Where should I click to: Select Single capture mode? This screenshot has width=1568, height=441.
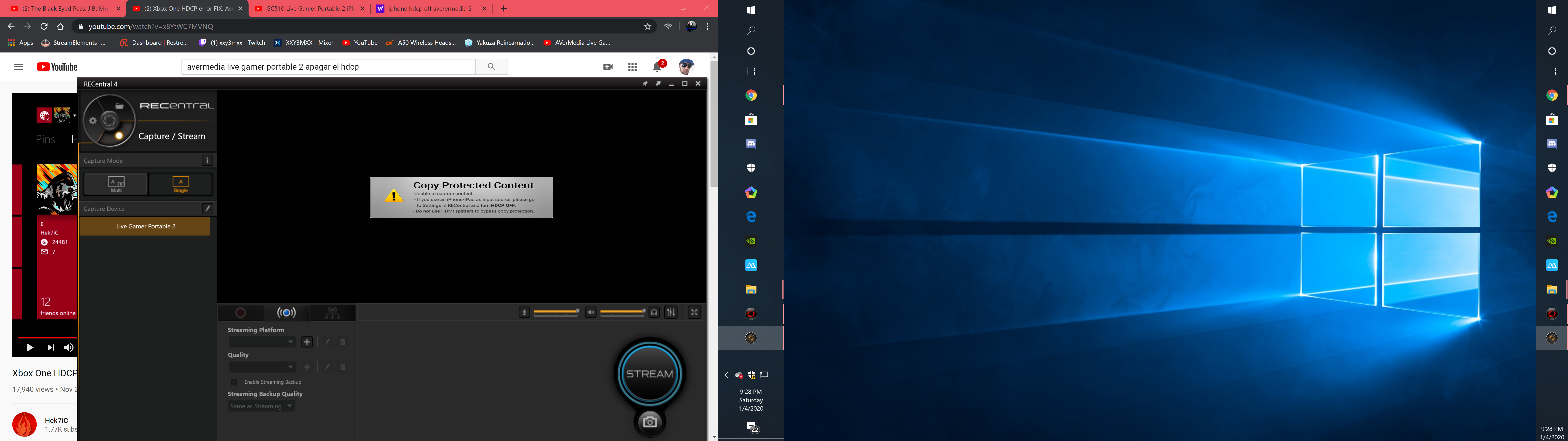181,184
